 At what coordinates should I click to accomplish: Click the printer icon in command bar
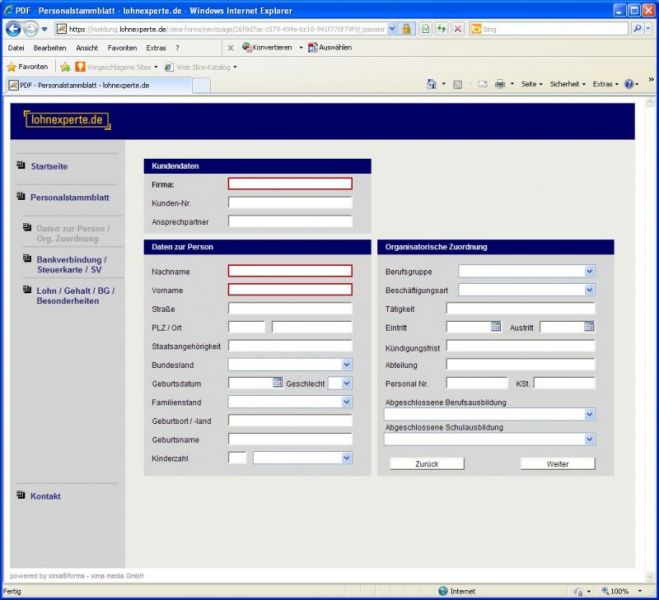pyautogui.click(x=500, y=85)
